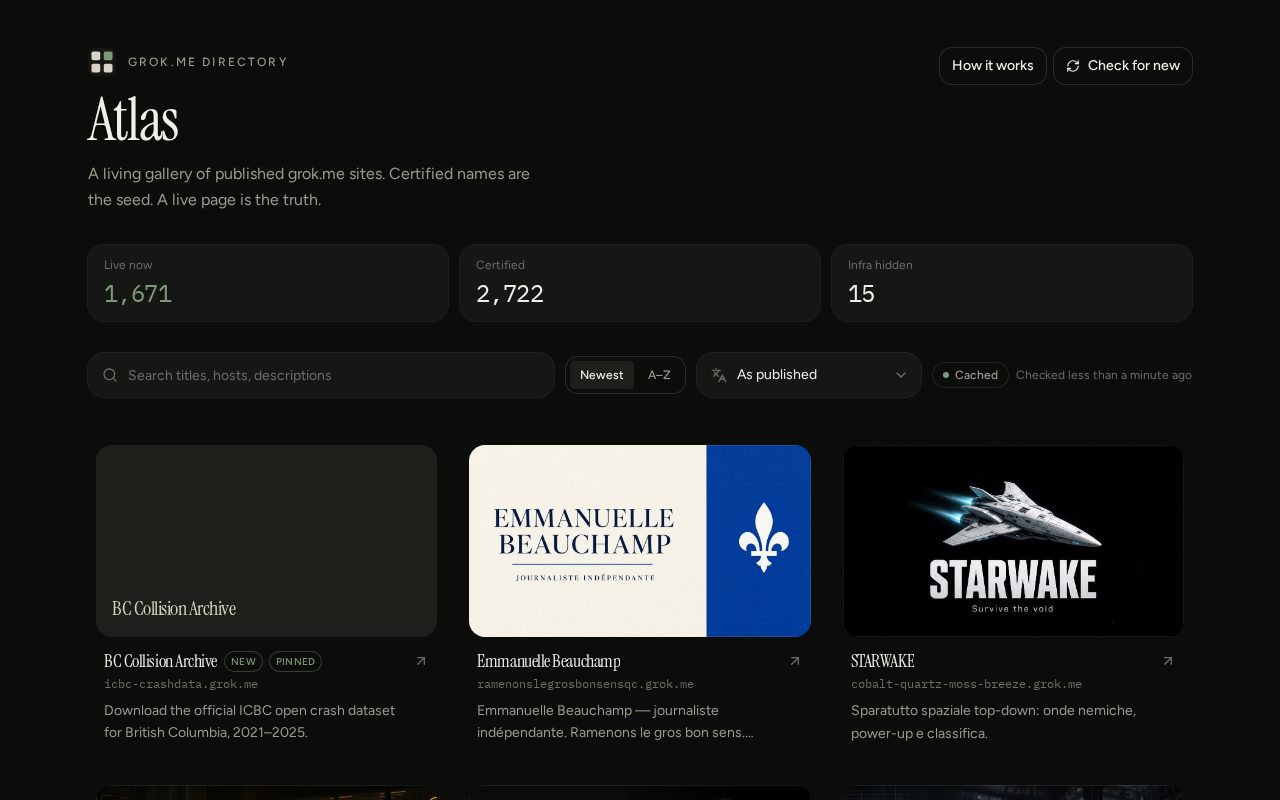Click ramenonslegrosbonsensqc.grok.me host text
This screenshot has height=800, width=1280.
pyautogui.click(x=585, y=685)
